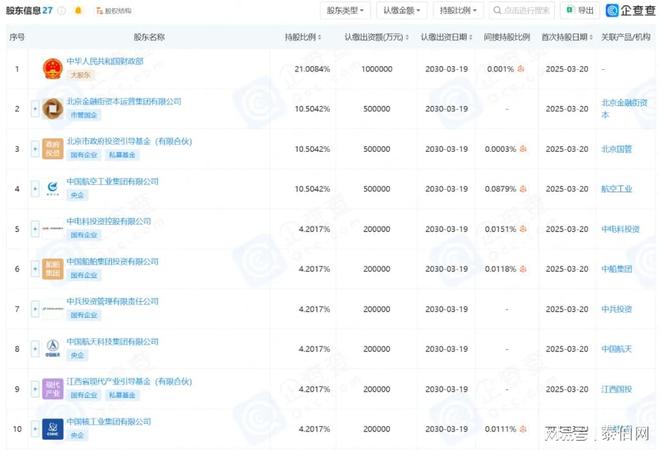Screen dimensions: 660x450
Task: Open related institution 北京国管
Action: pos(617,149)
